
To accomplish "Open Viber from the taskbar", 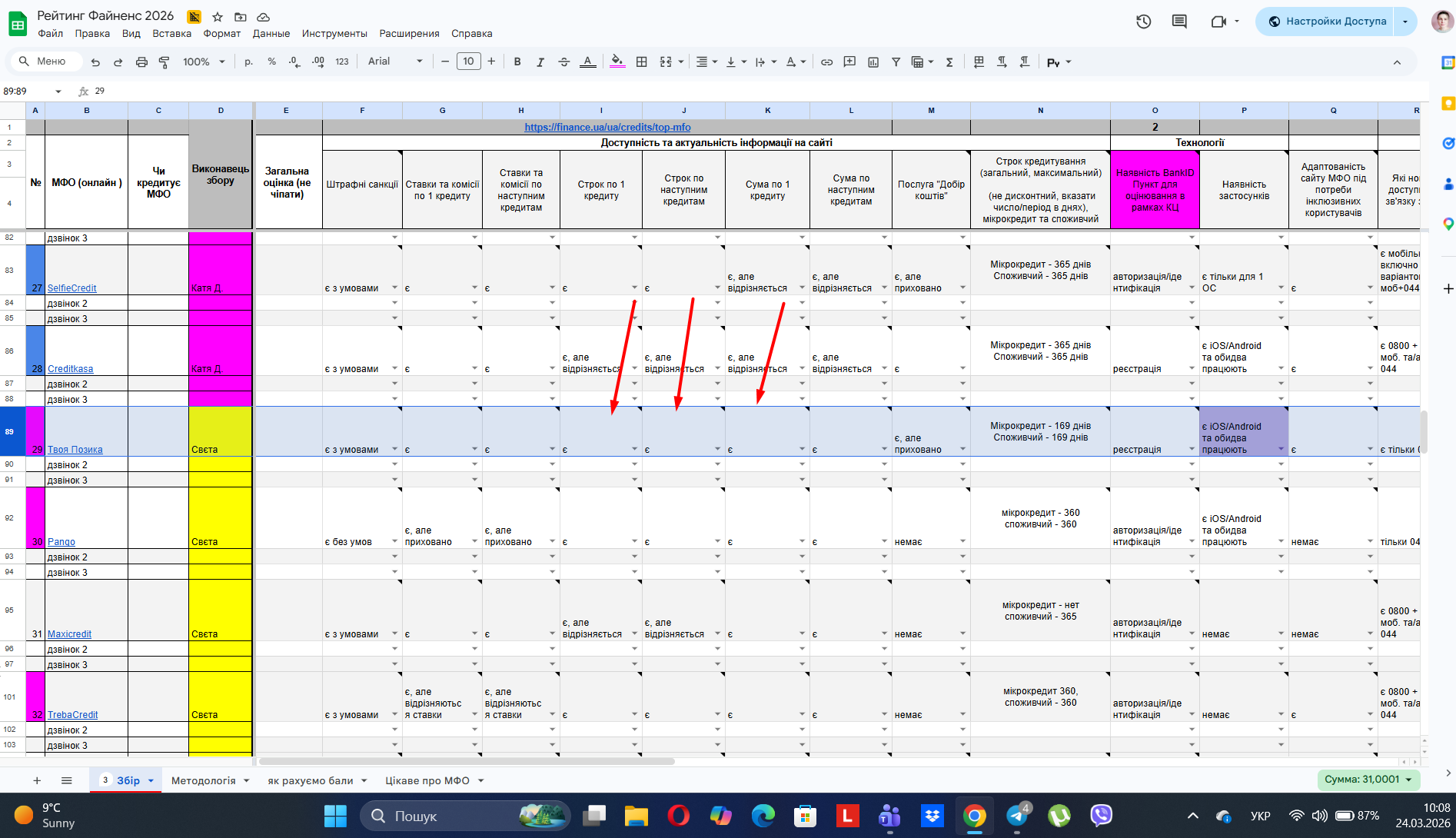I will coord(1102,816).
